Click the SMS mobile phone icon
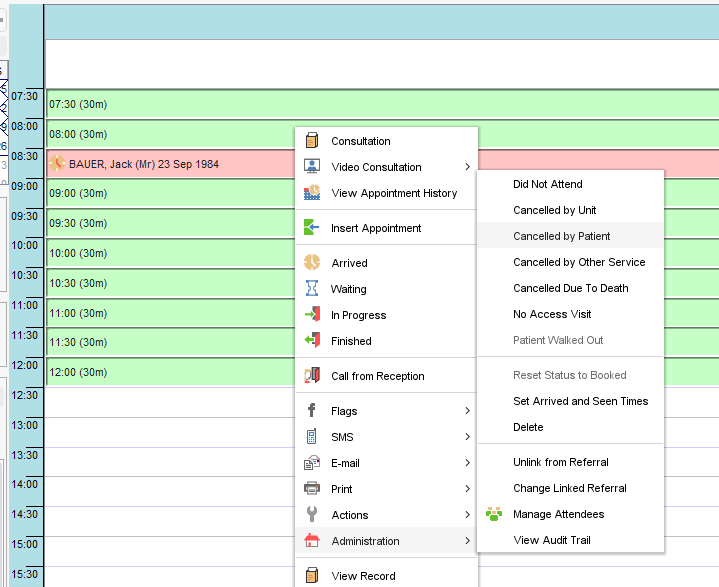The height and width of the screenshot is (587, 719). [x=312, y=437]
